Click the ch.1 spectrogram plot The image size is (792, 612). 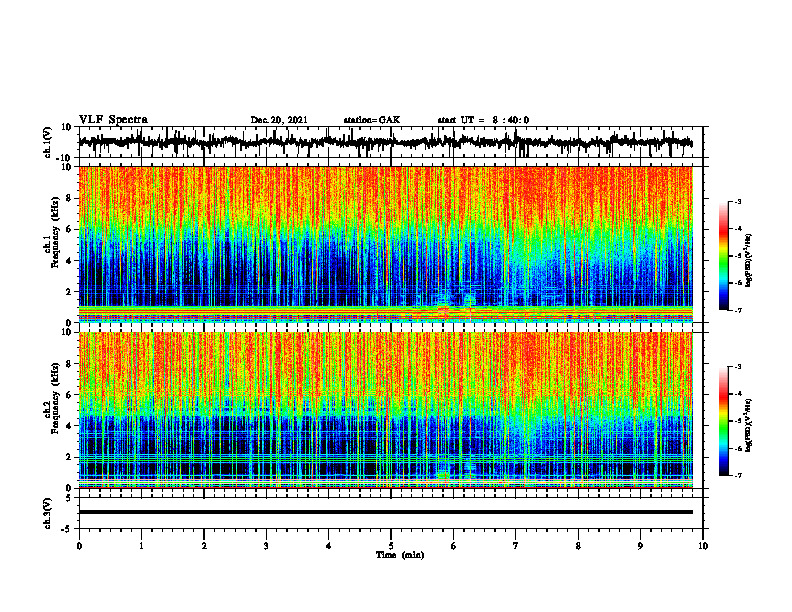click(385, 244)
